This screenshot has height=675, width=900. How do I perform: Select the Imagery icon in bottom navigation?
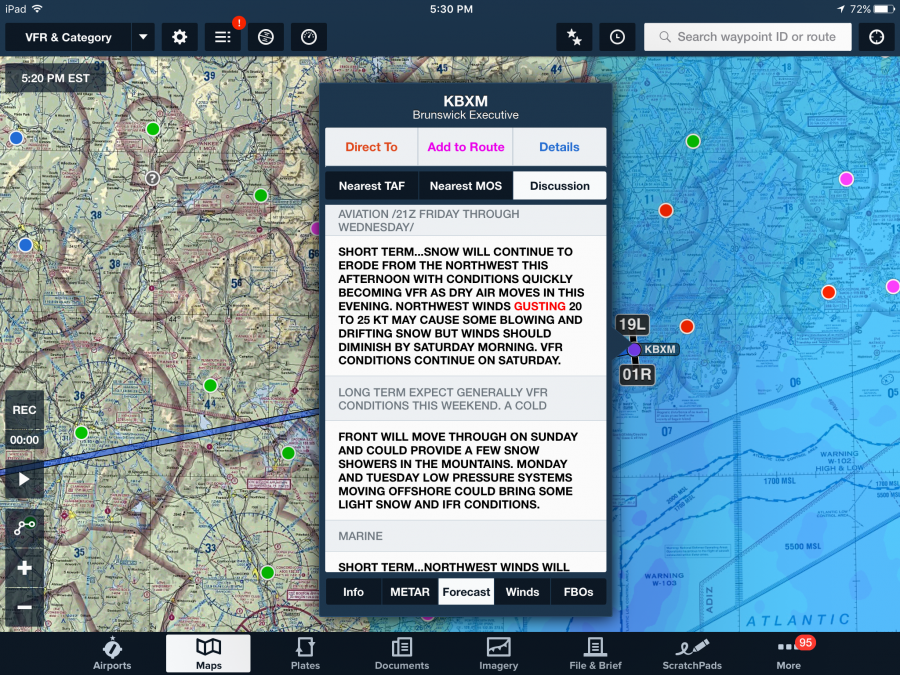pos(497,653)
